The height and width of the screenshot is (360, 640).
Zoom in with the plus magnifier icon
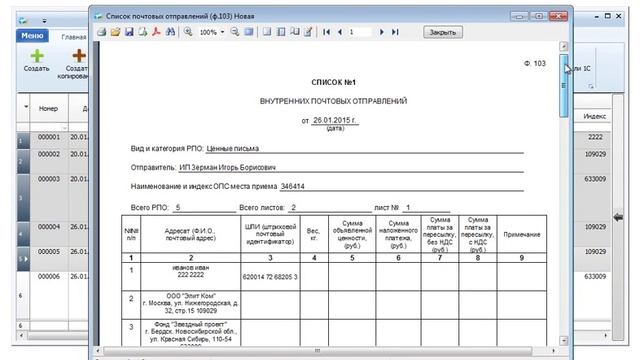[x=188, y=32]
